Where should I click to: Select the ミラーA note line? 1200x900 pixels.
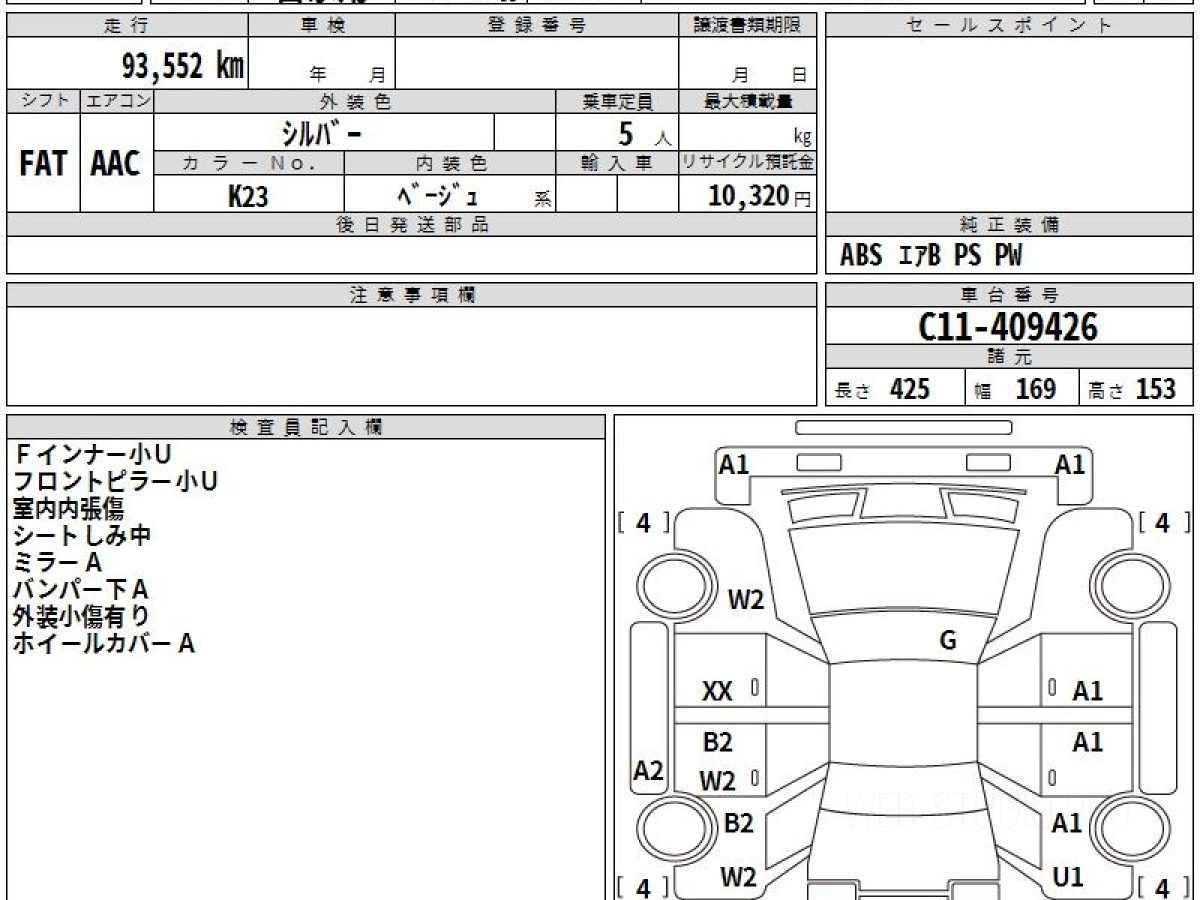[x=57, y=562]
